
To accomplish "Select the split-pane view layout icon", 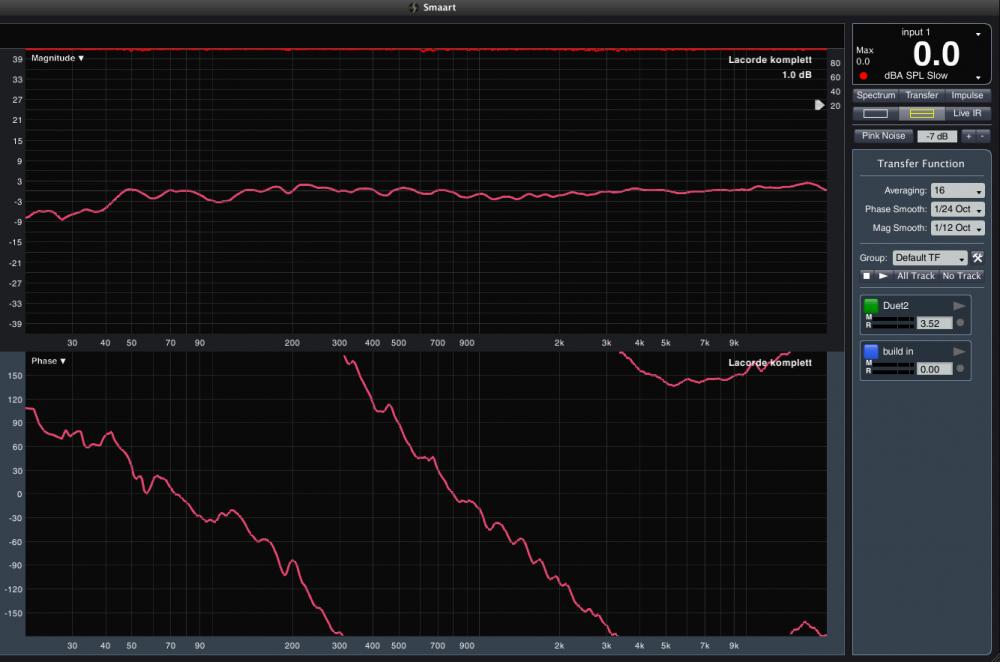I will (921, 114).
